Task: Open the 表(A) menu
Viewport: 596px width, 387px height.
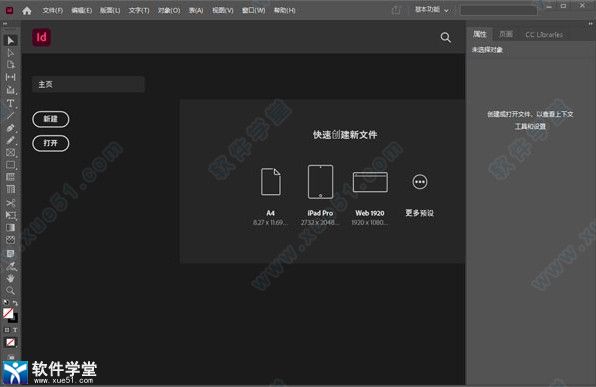Action: click(196, 10)
